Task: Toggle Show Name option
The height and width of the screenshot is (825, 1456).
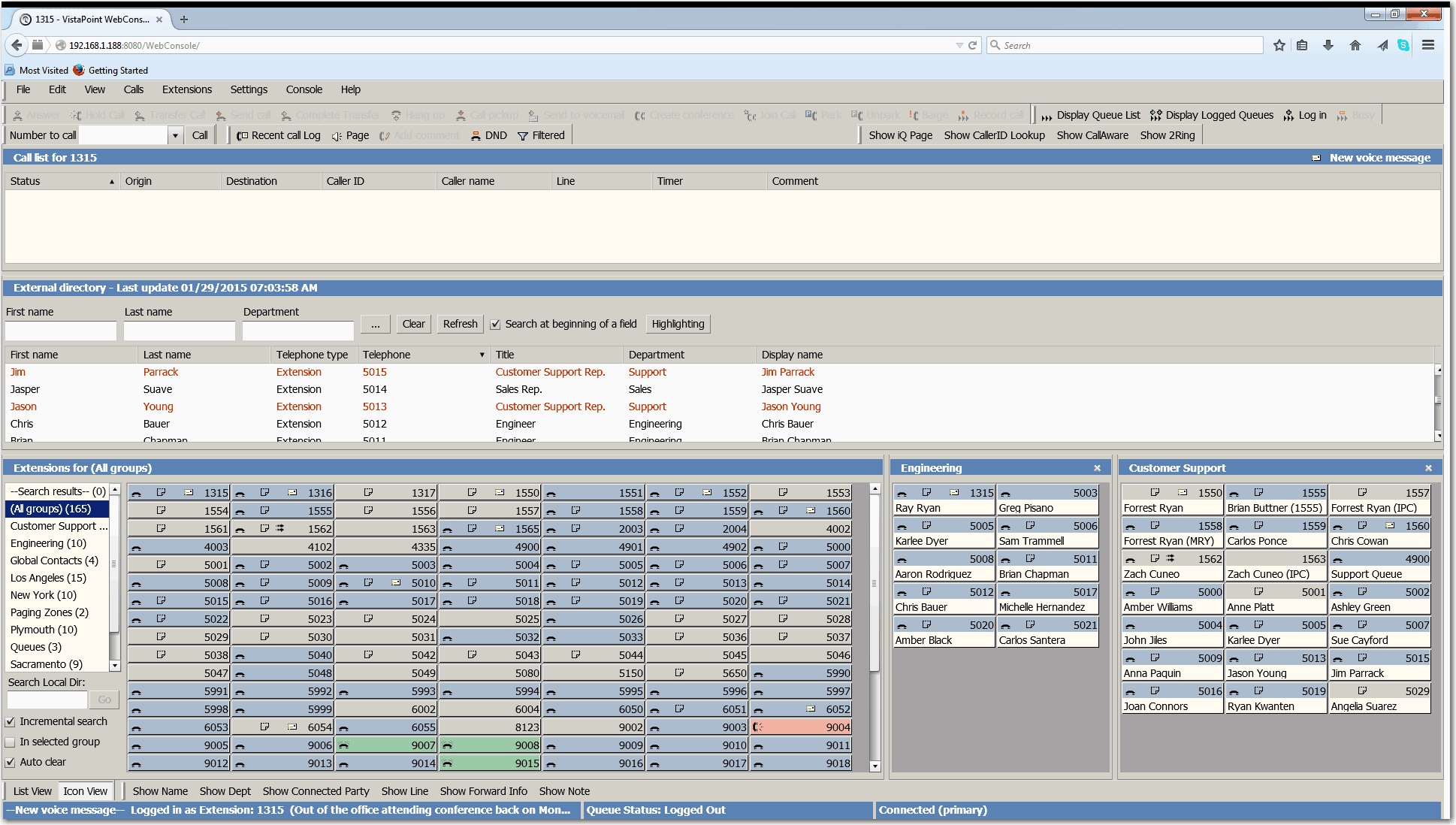Action: point(160,791)
